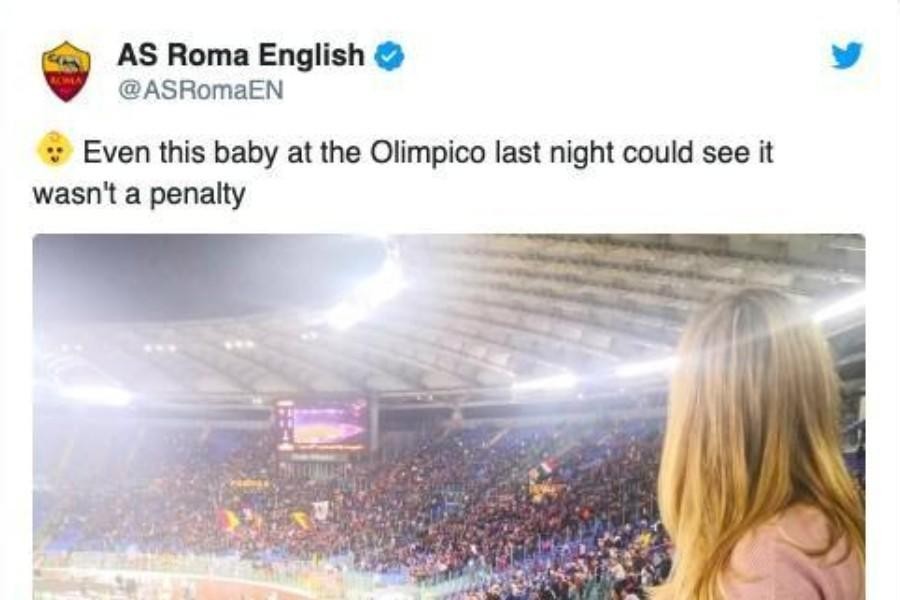Screen dimensions: 900x600
Task: Click the purple scoreboard screen in photo
Action: click(323, 425)
